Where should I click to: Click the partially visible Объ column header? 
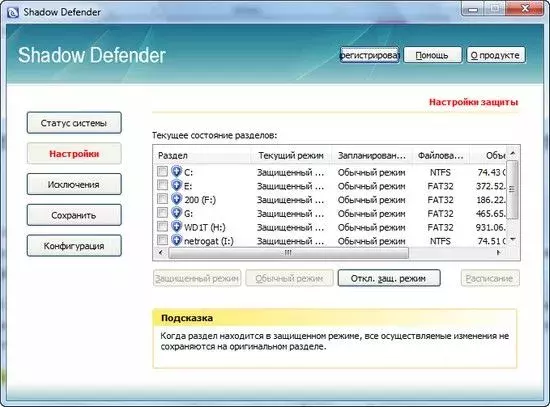[x=489, y=155]
